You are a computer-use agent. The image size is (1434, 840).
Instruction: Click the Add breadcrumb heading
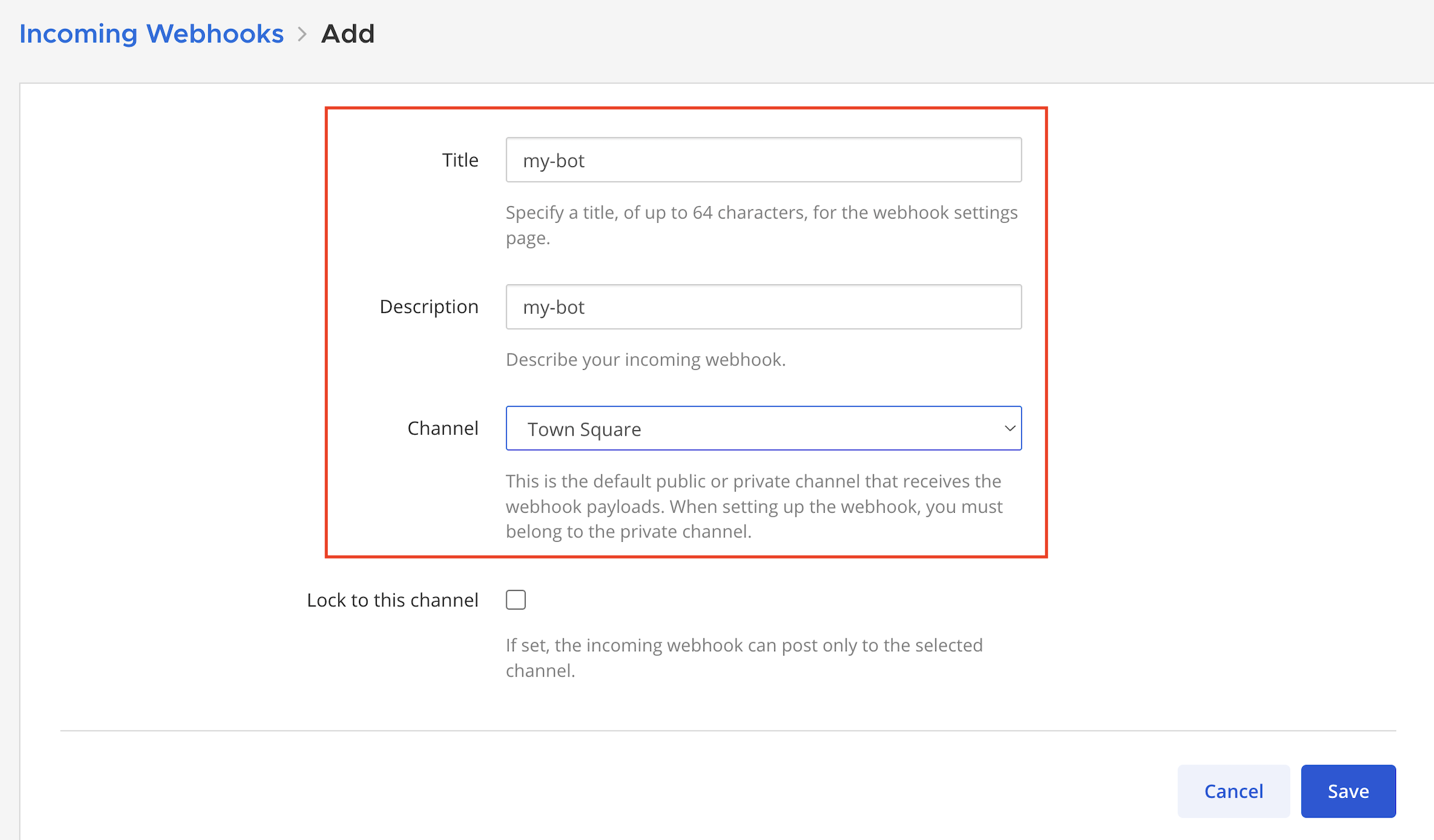tap(348, 33)
